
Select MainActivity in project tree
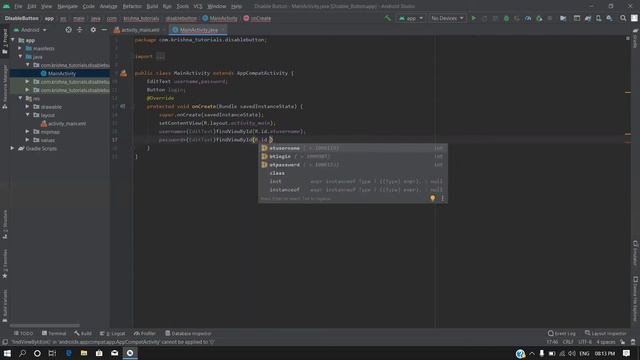coord(62,73)
